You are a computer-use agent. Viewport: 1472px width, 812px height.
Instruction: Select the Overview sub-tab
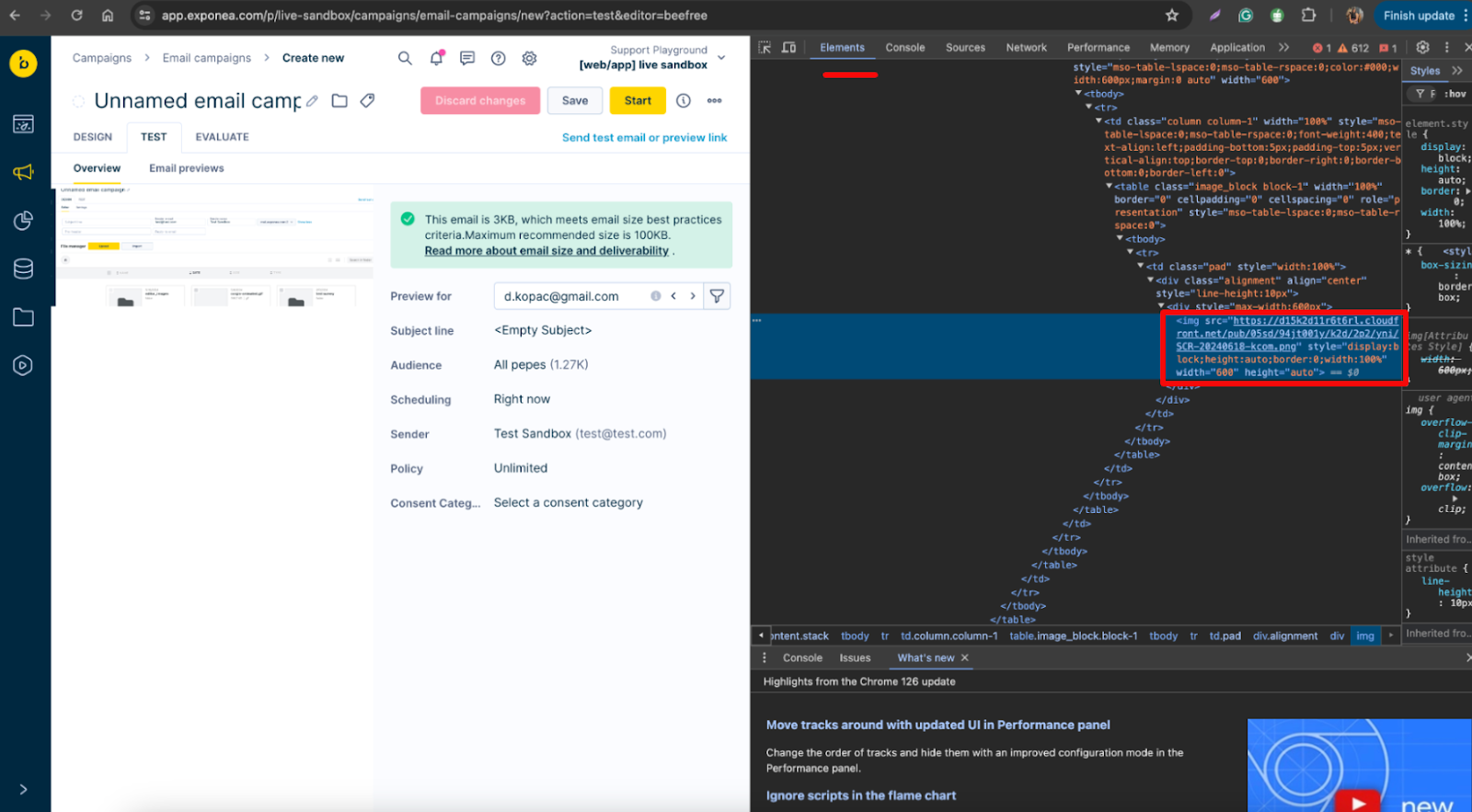tap(97, 168)
